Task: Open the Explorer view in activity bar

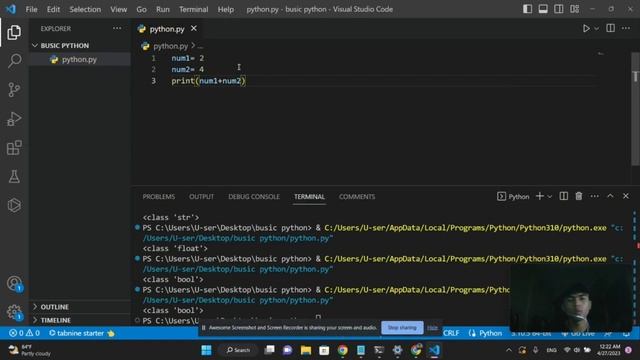Action: point(14,32)
